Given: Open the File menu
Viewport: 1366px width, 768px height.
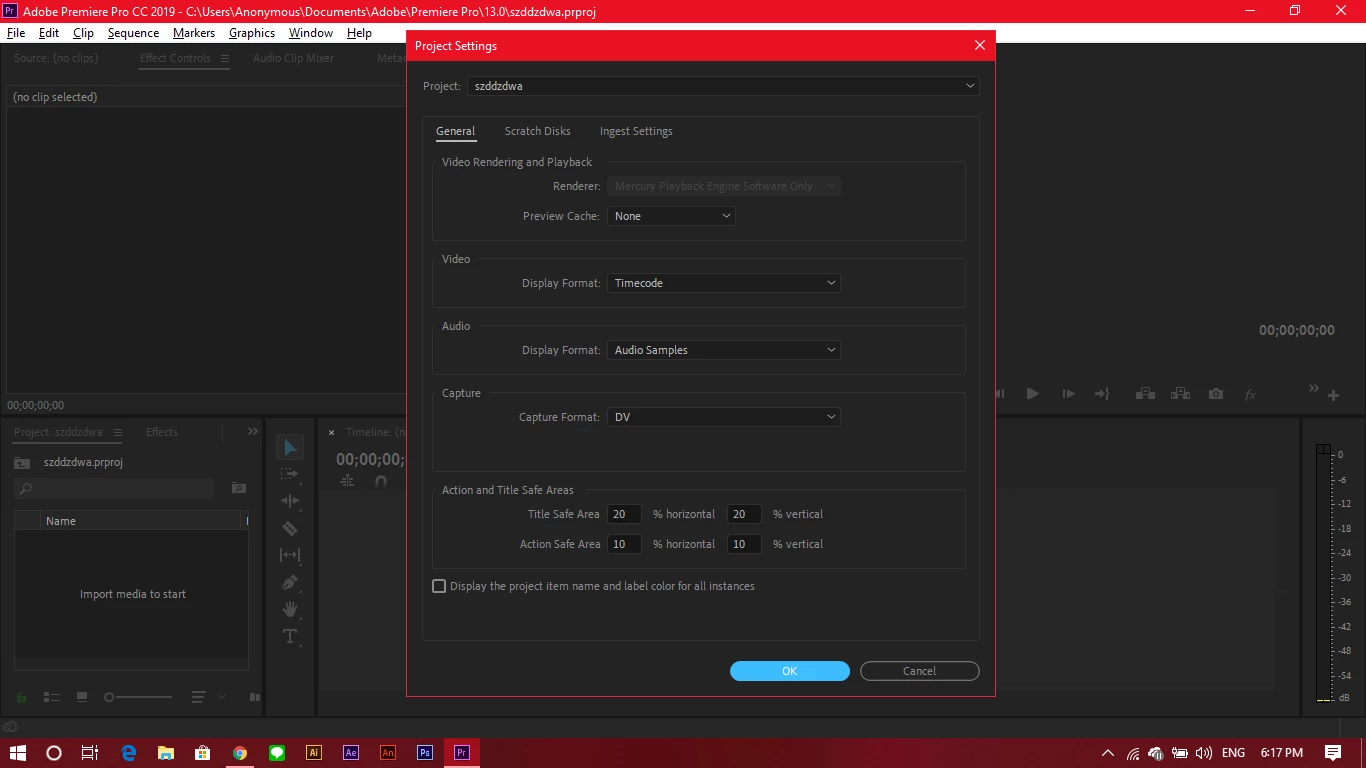Looking at the screenshot, I should click(x=16, y=33).
